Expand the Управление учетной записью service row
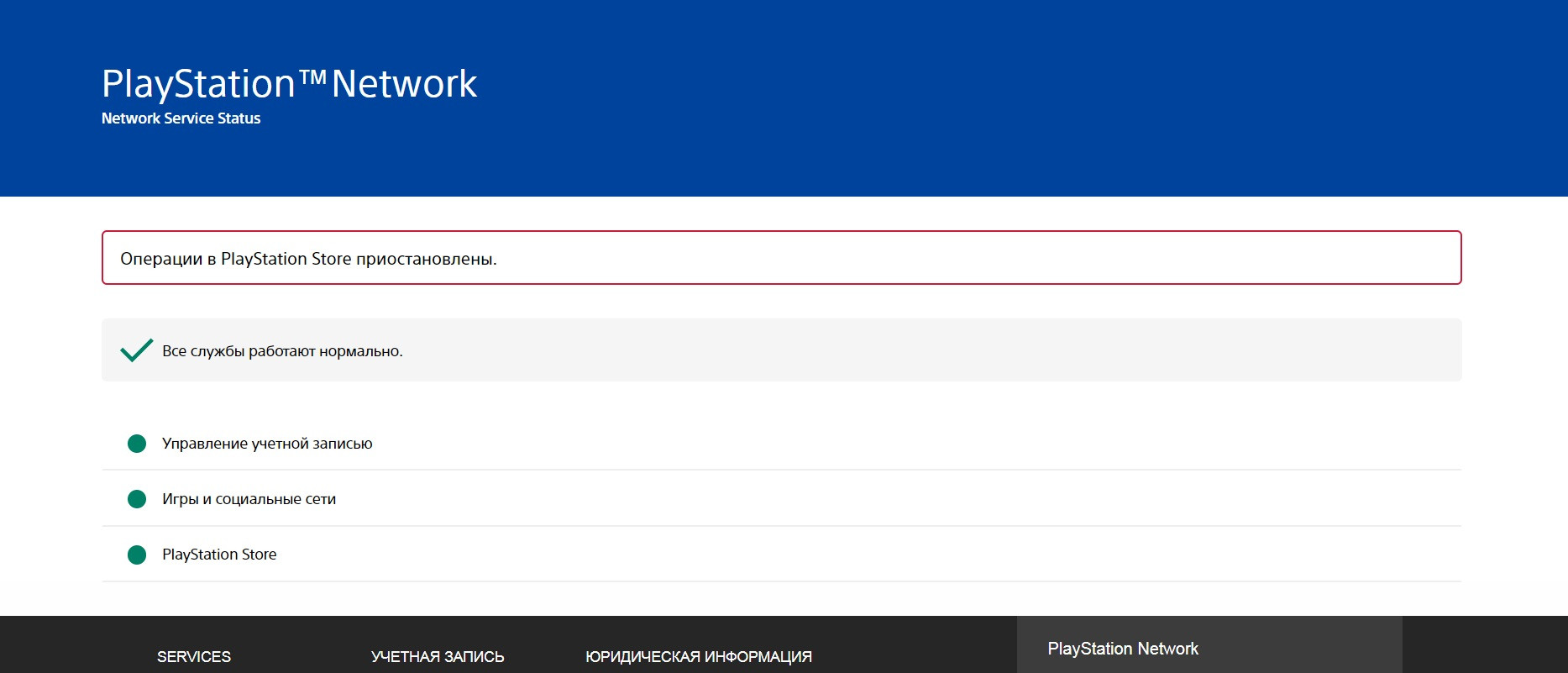Viewport: 1568px width, 673px height. [781, 444]
